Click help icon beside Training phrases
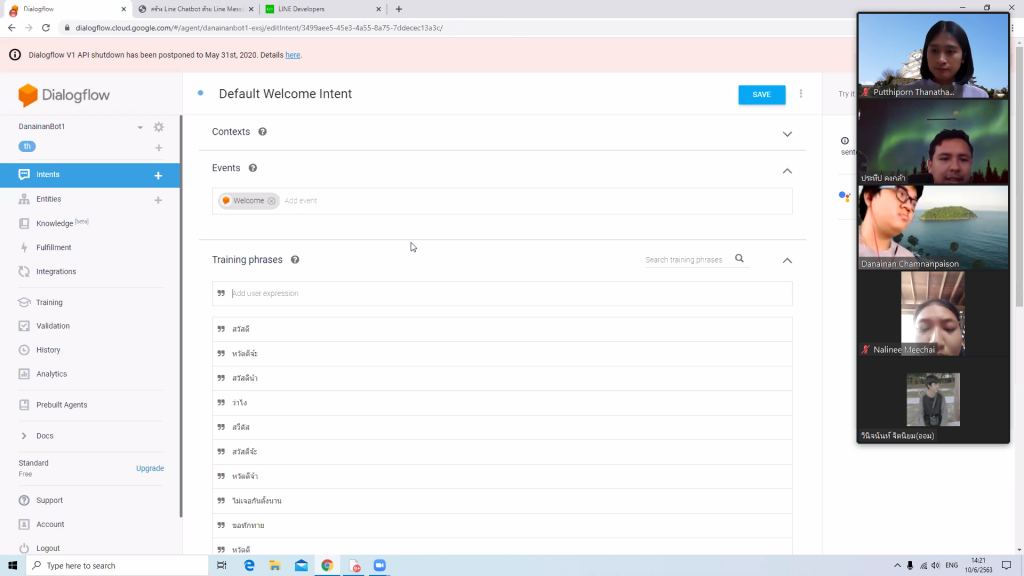The height and width of the screenshot is (576, 1024). pos(295,260)
